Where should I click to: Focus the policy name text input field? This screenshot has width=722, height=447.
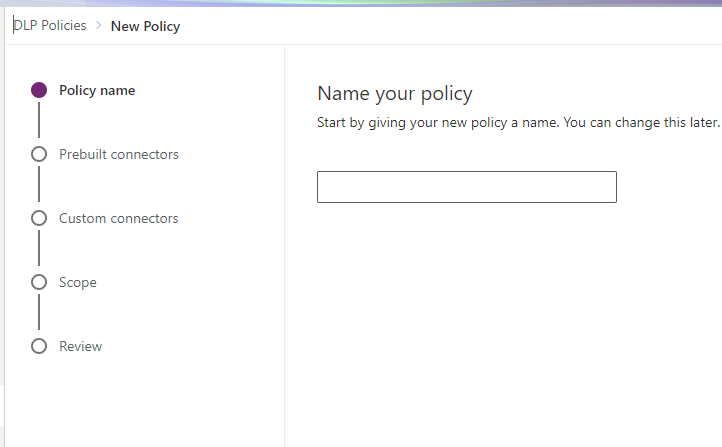click(x=466, y=187)
